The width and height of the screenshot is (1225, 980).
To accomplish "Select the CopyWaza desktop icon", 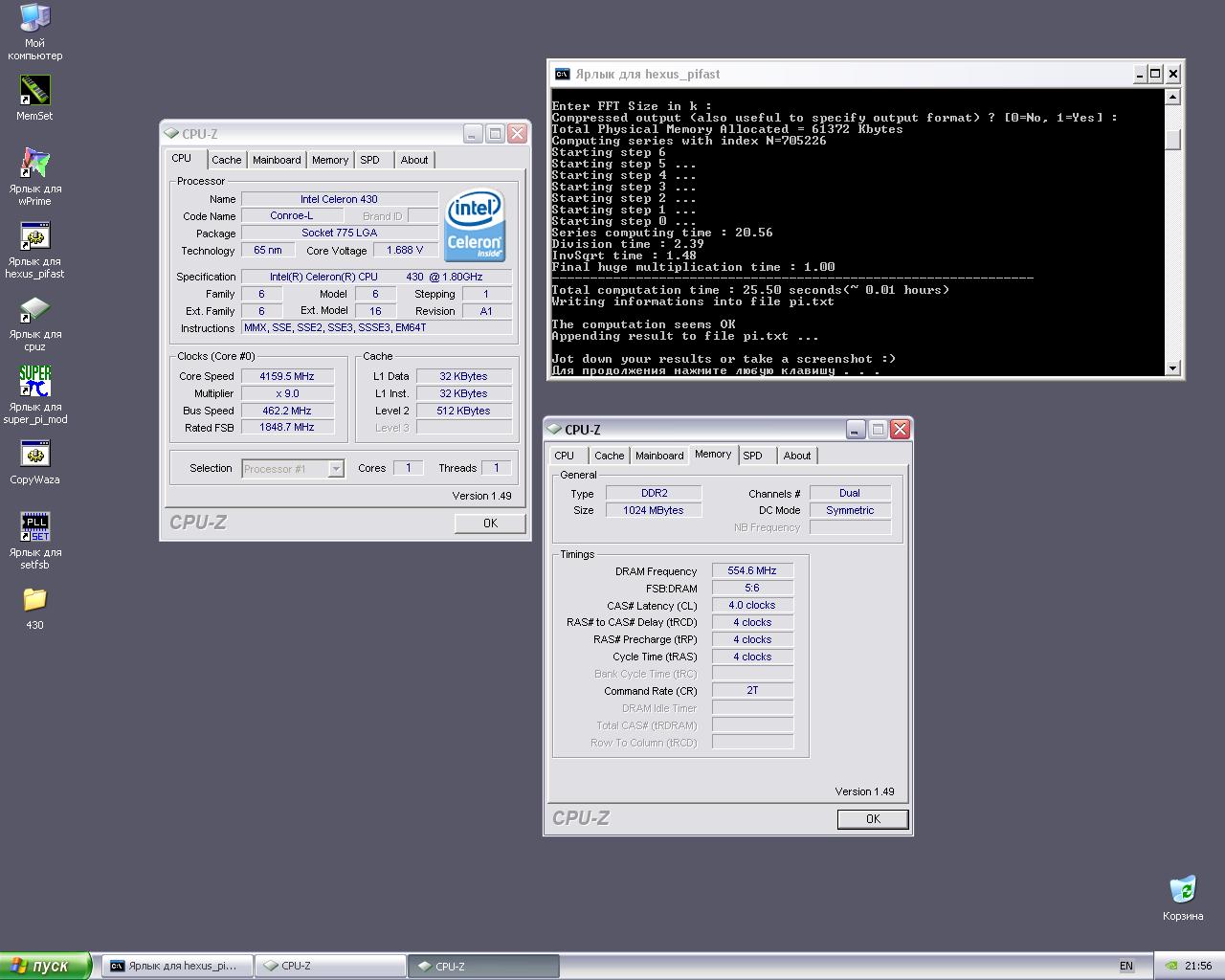I will pyautogui.click(x=34, y=454).
